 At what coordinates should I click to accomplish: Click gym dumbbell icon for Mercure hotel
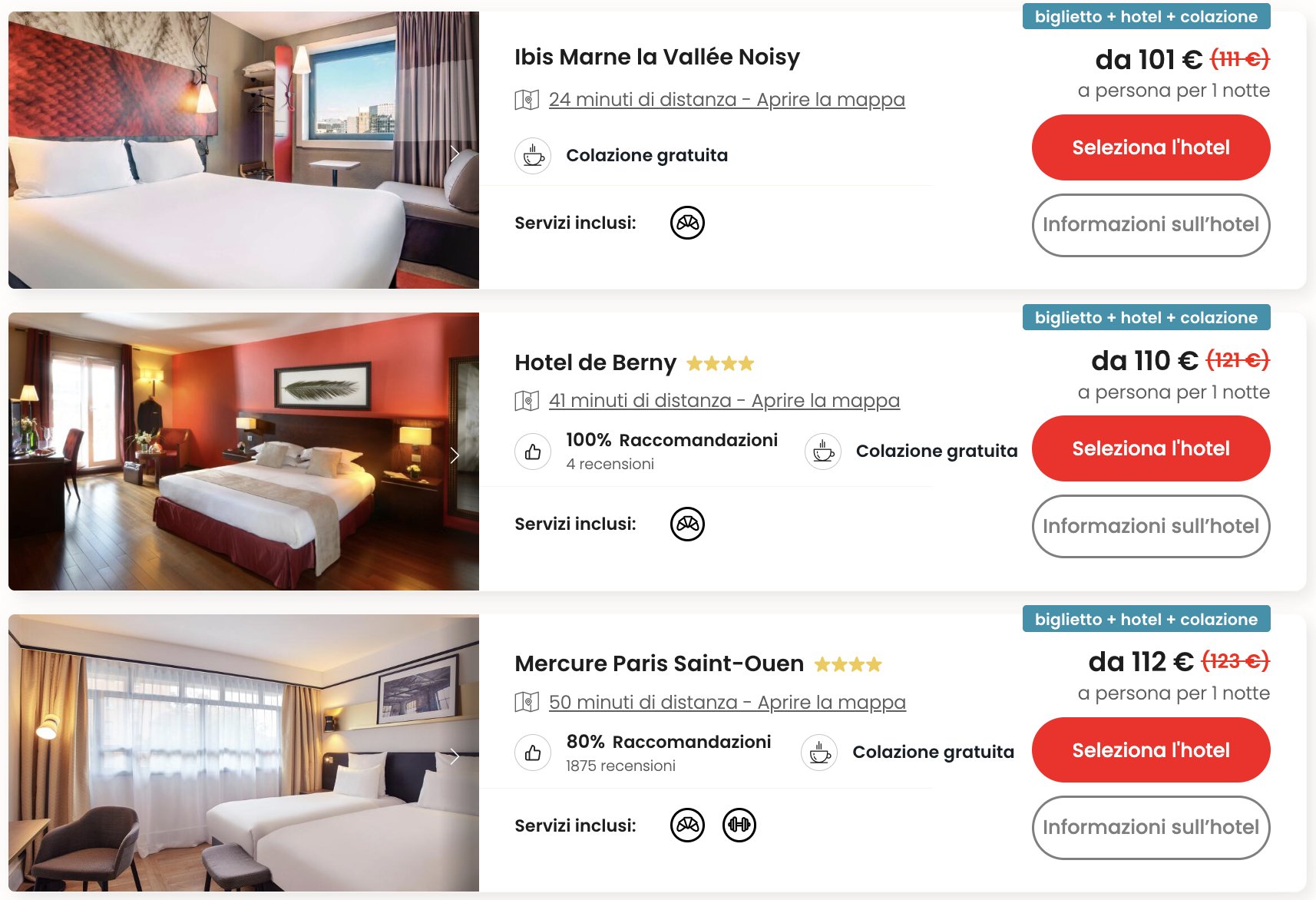coord(739,826)
